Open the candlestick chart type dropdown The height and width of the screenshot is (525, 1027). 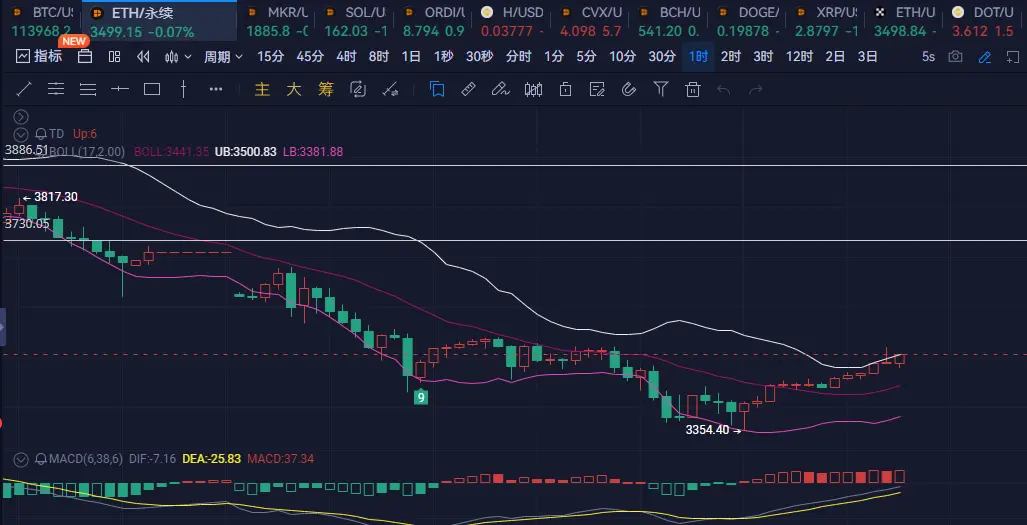coord(178,57)
